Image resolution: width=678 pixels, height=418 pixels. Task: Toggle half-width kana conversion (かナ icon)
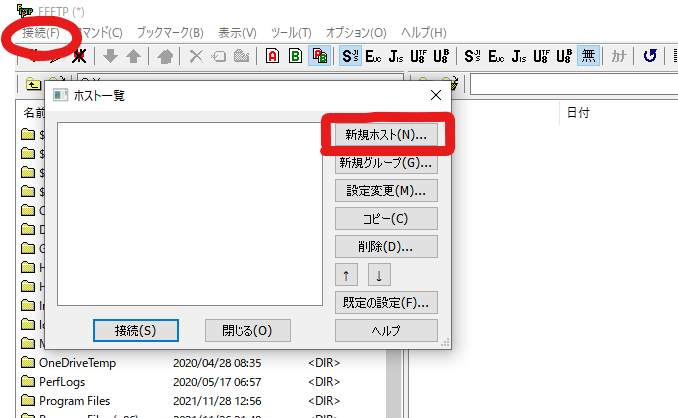pyautogui.click(x=619, y=56)
